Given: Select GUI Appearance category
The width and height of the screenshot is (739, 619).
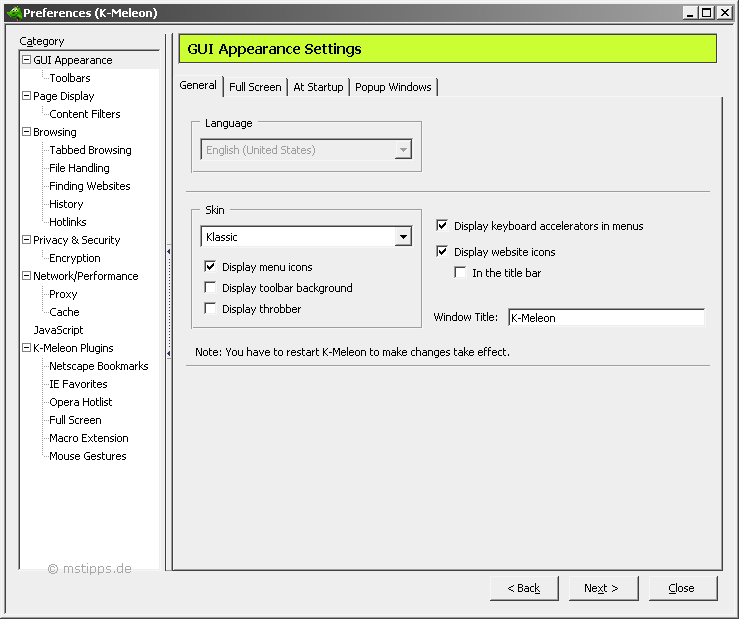Looking at the screenshot, I should 73,60.
